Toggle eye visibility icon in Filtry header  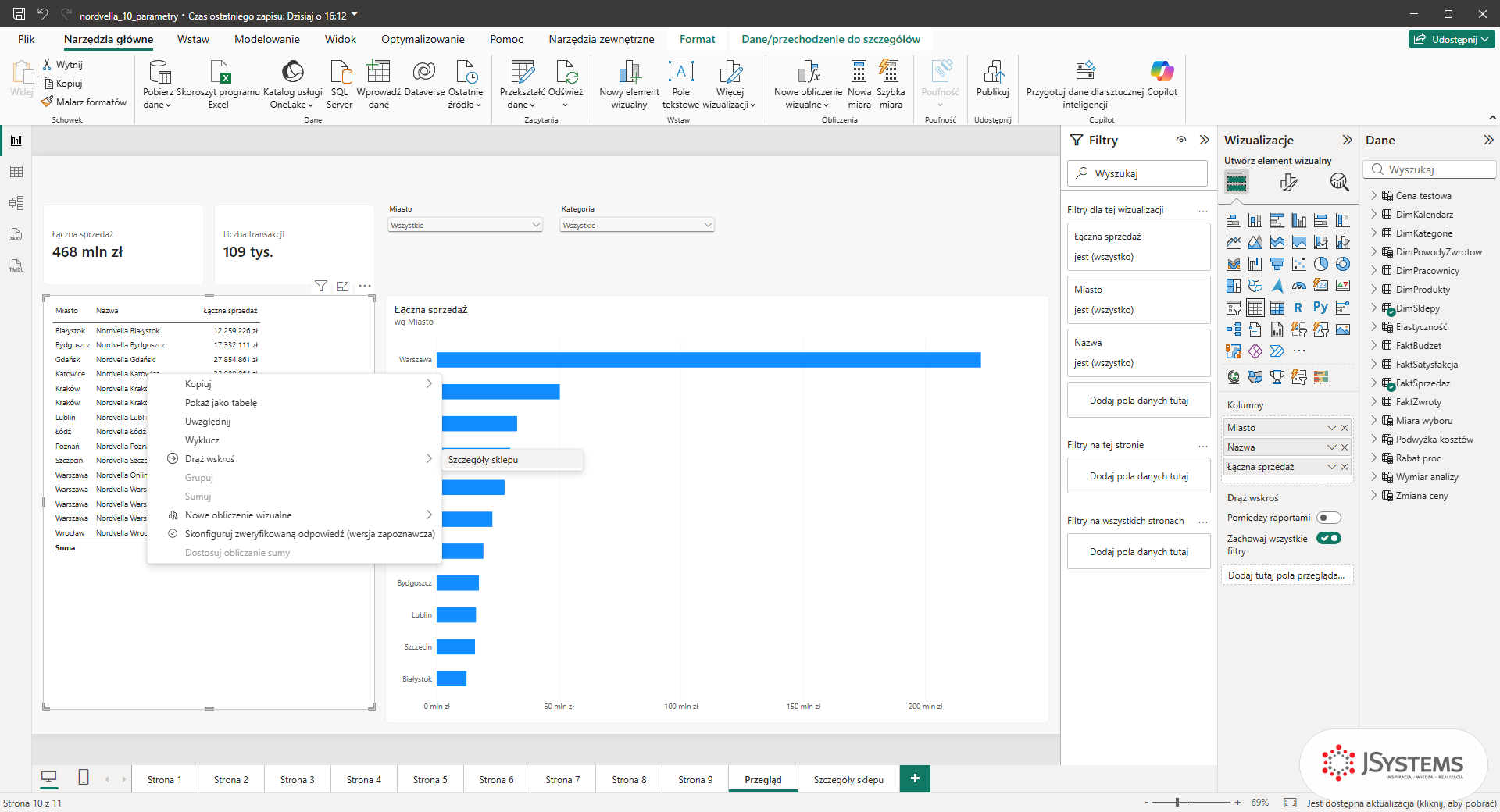pyautogui.click(x=1181, y=141)
